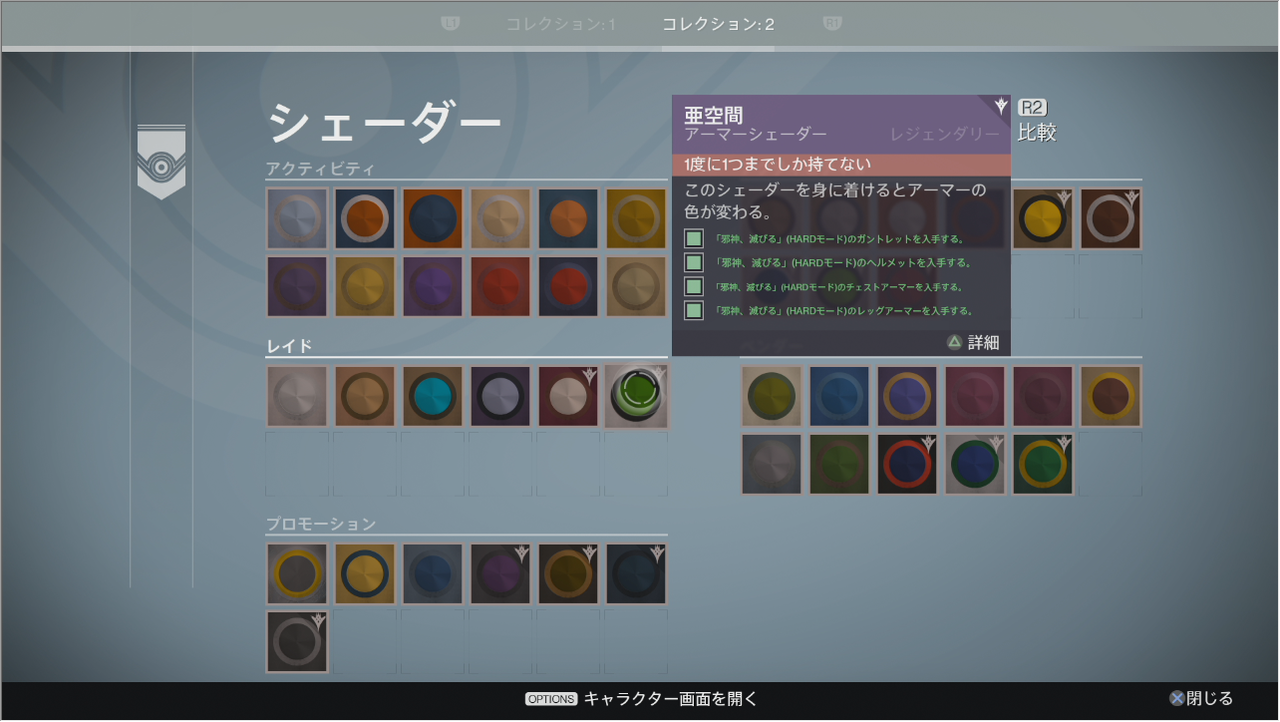Select the white-ringed orange shader on navy
Screen dimensions: 1280x722
365,218
